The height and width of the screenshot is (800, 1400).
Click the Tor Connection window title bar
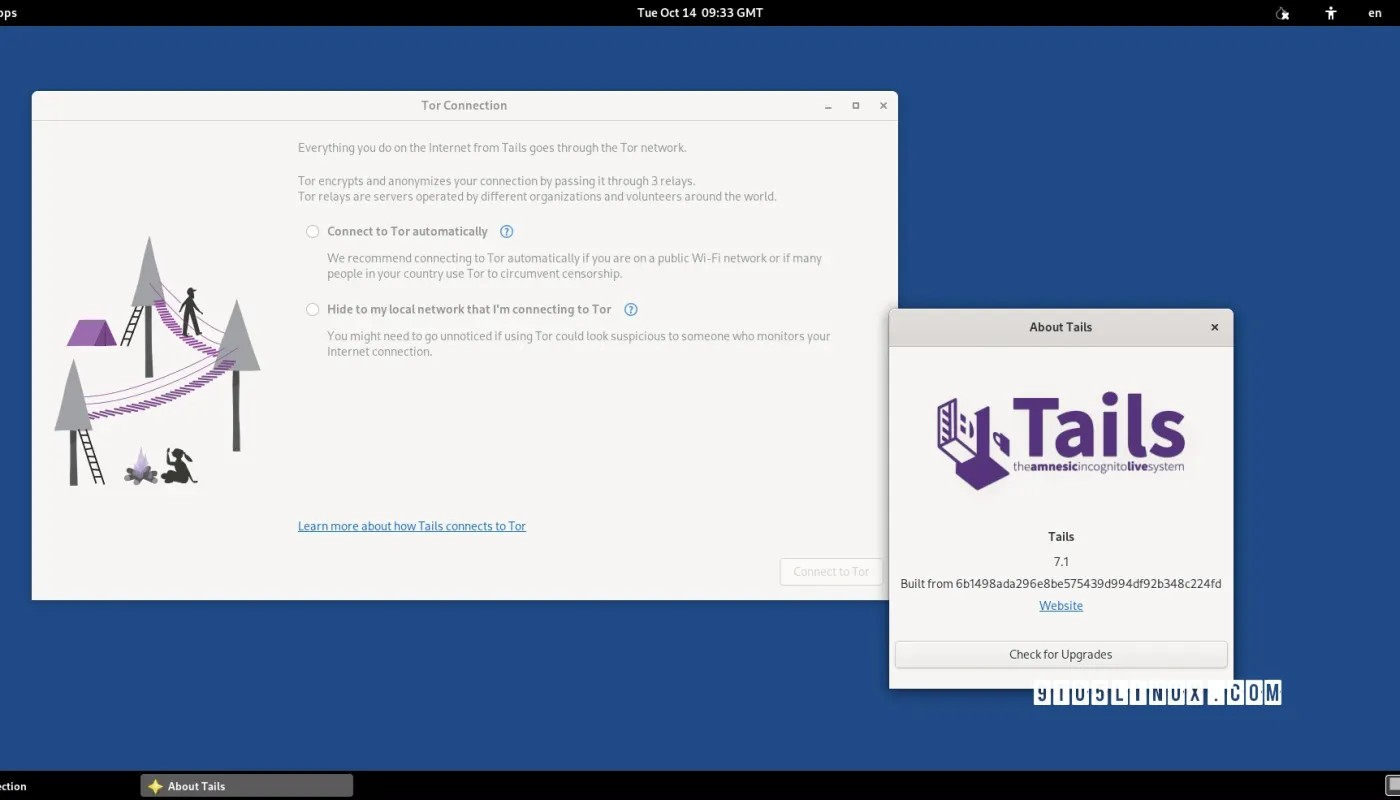tap(464, 105)
